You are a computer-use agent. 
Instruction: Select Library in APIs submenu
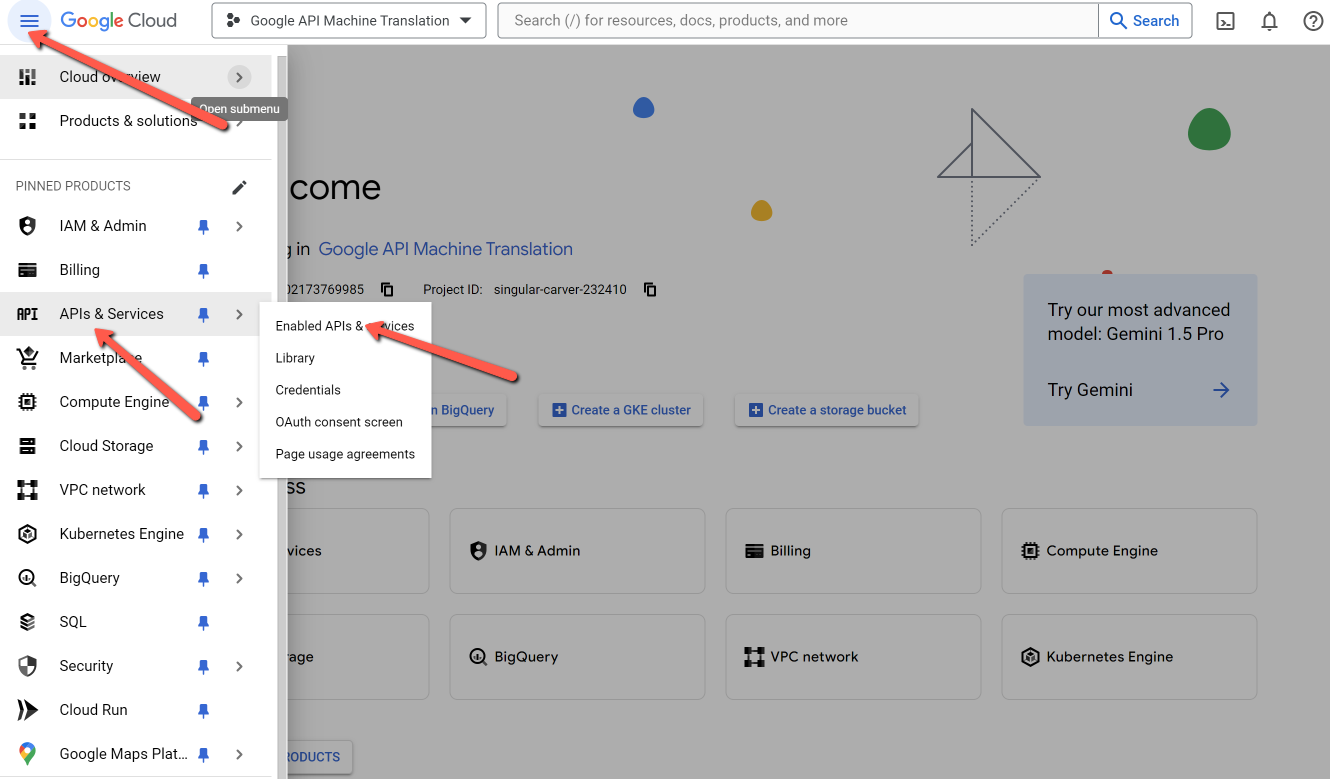[x=345, y=358]
